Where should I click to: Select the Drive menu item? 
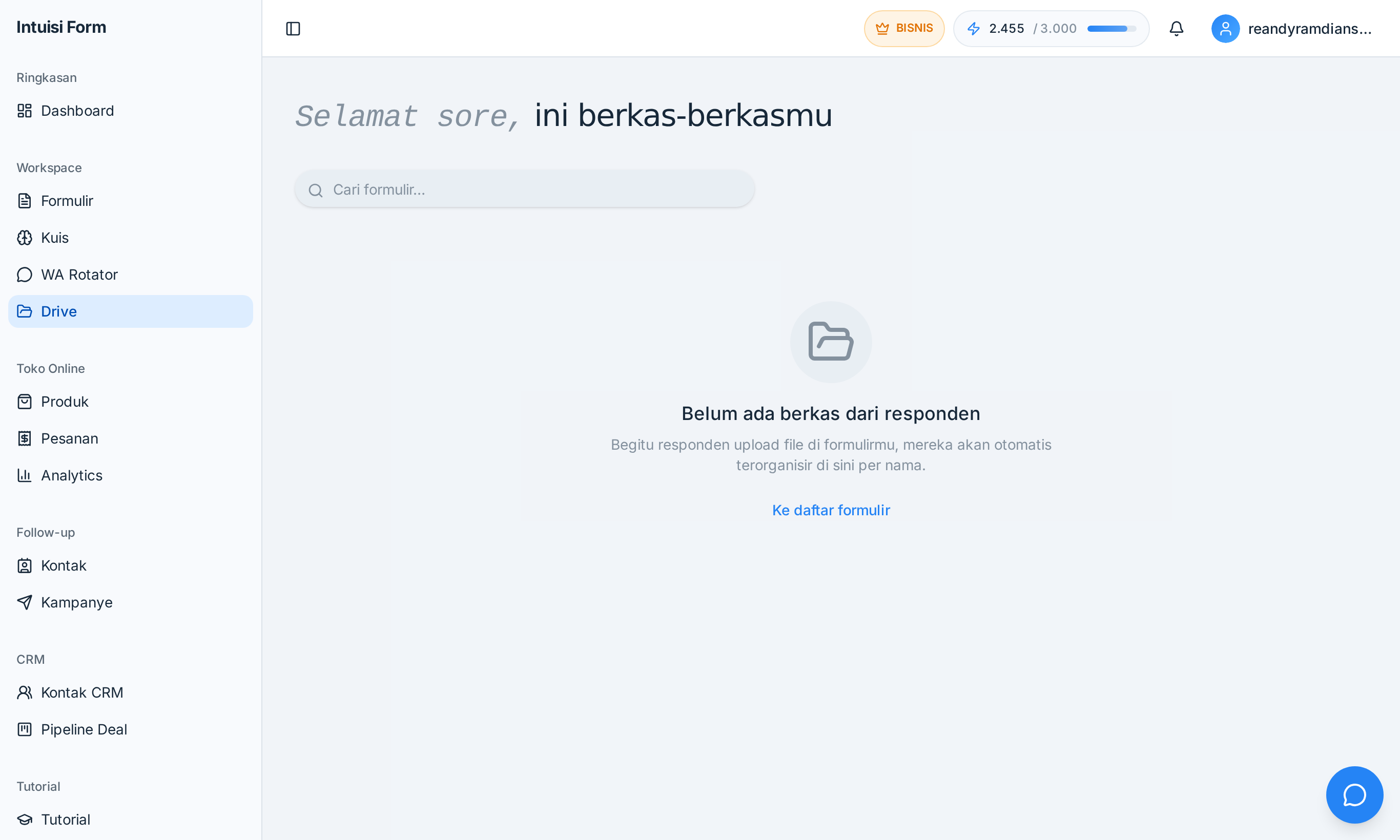130,311
